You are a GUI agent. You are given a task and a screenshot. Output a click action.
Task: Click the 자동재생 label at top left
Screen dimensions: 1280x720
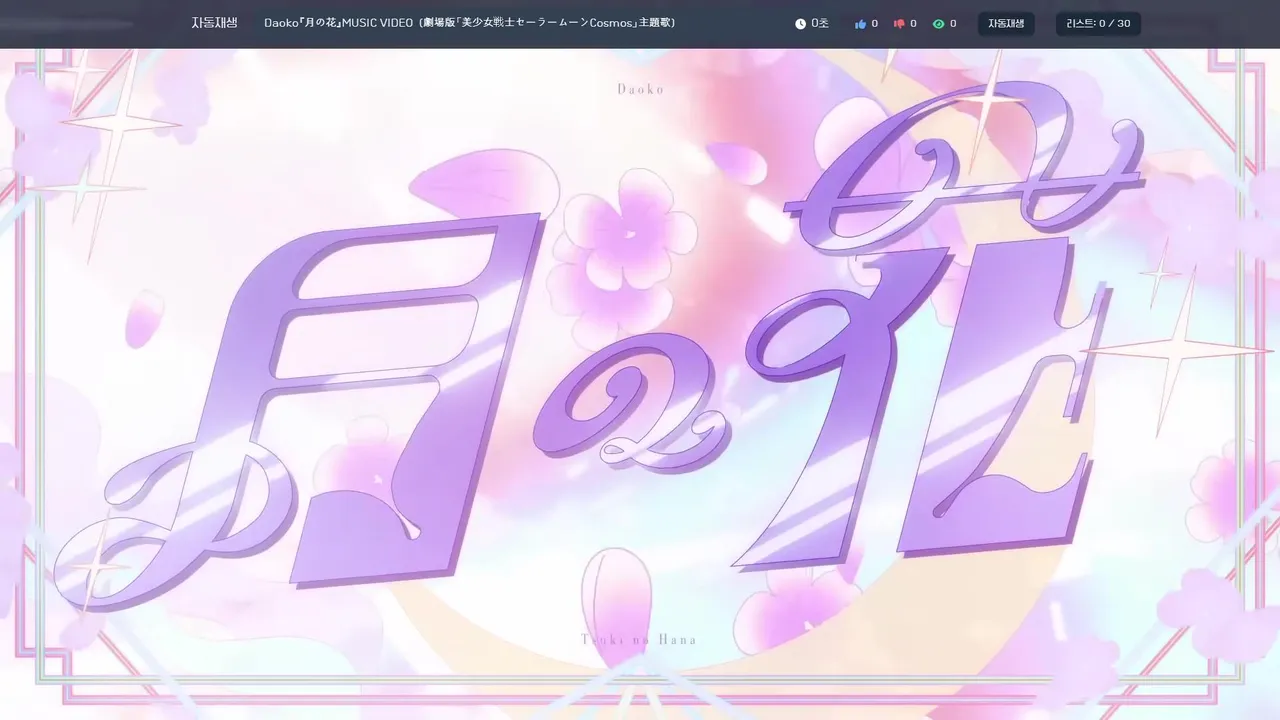pyautogui.click(x=214, y=23)
